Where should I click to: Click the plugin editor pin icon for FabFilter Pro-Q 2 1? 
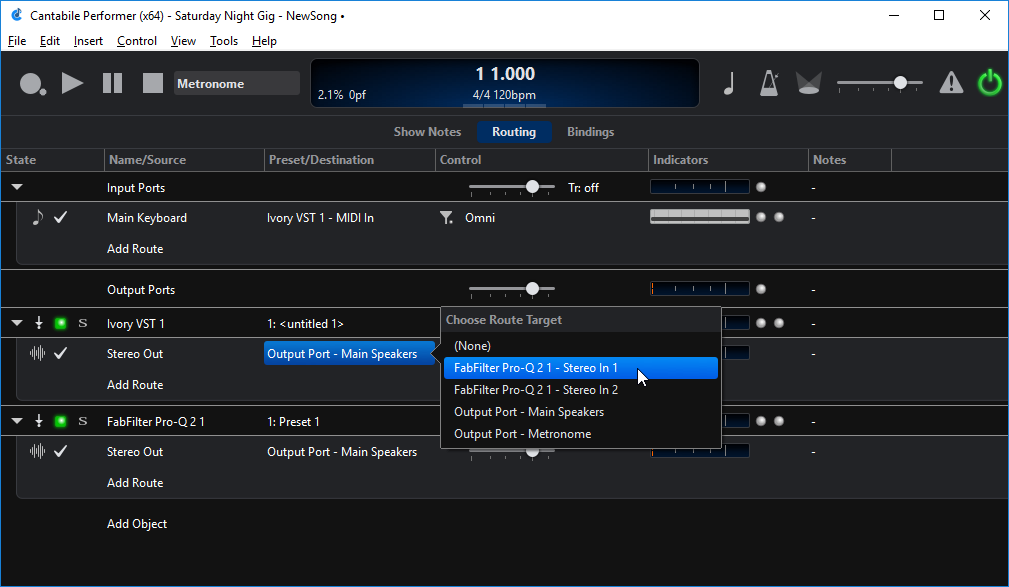pyautogui.click(x=39, y=421)
